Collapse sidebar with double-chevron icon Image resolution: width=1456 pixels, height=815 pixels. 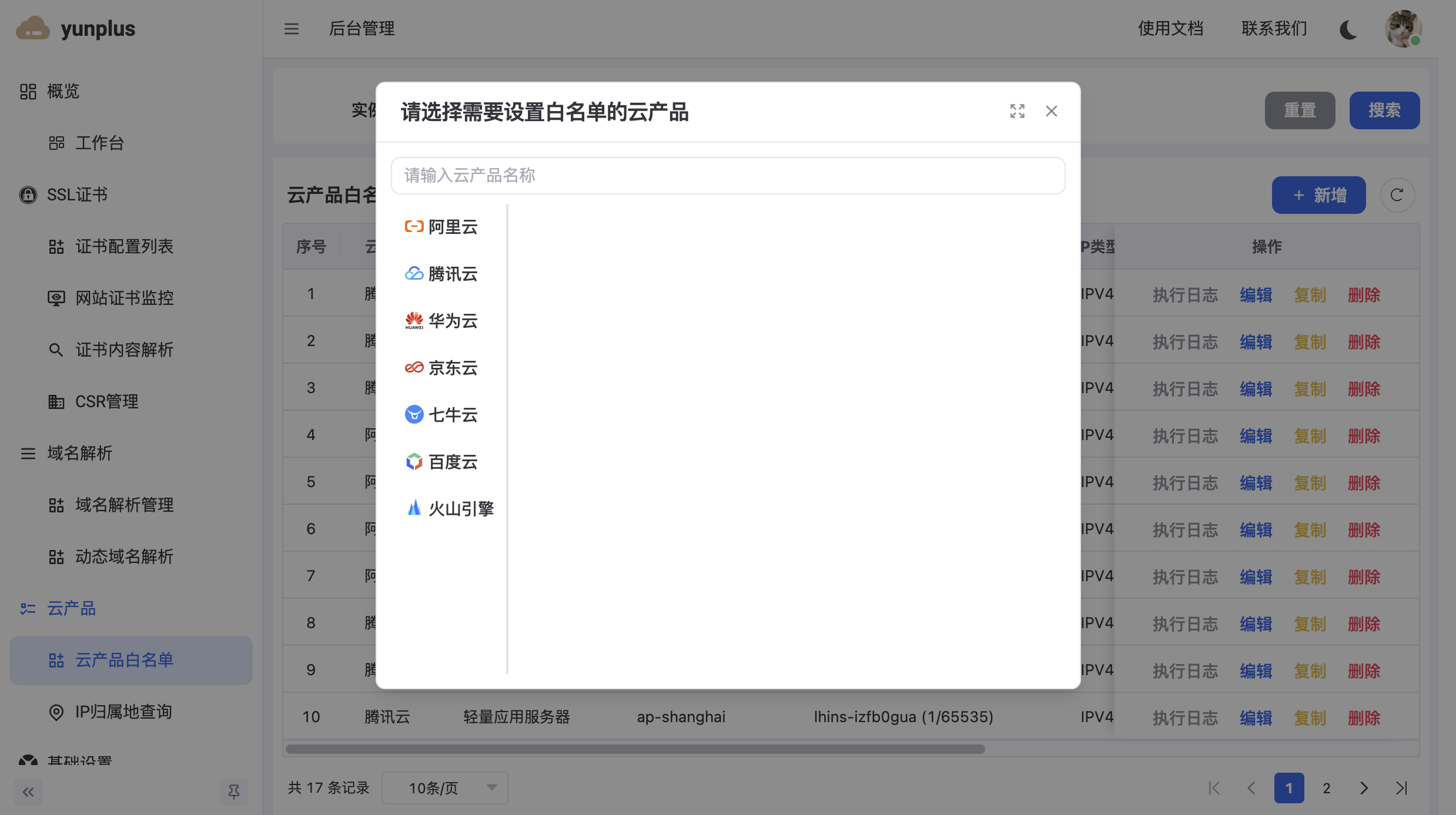click(28, 791)
